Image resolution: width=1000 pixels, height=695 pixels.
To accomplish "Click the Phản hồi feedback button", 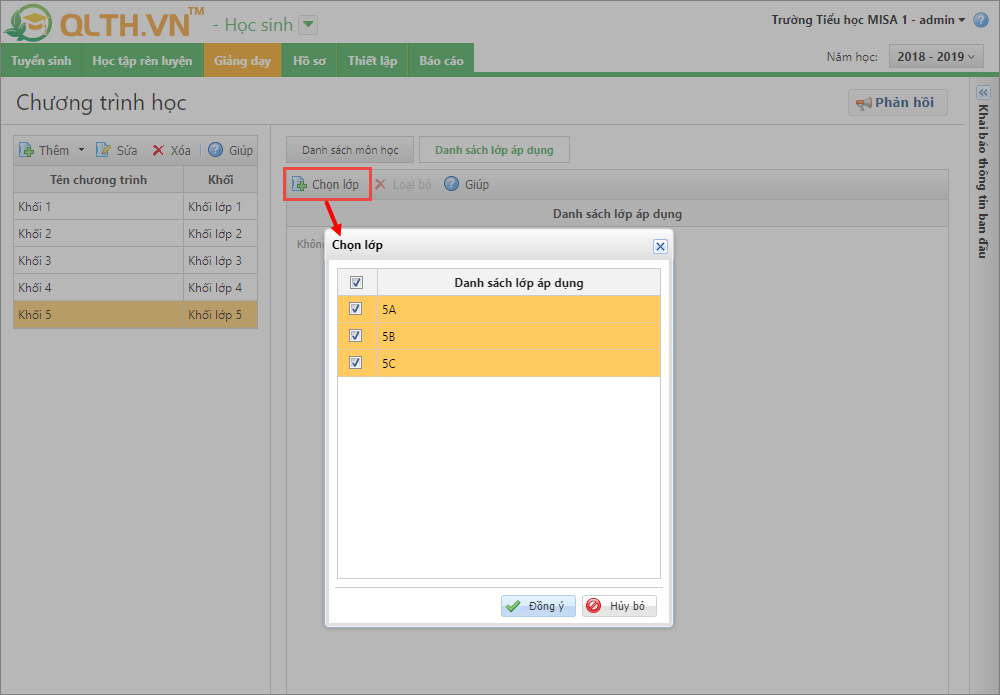I will click(897, 103).
